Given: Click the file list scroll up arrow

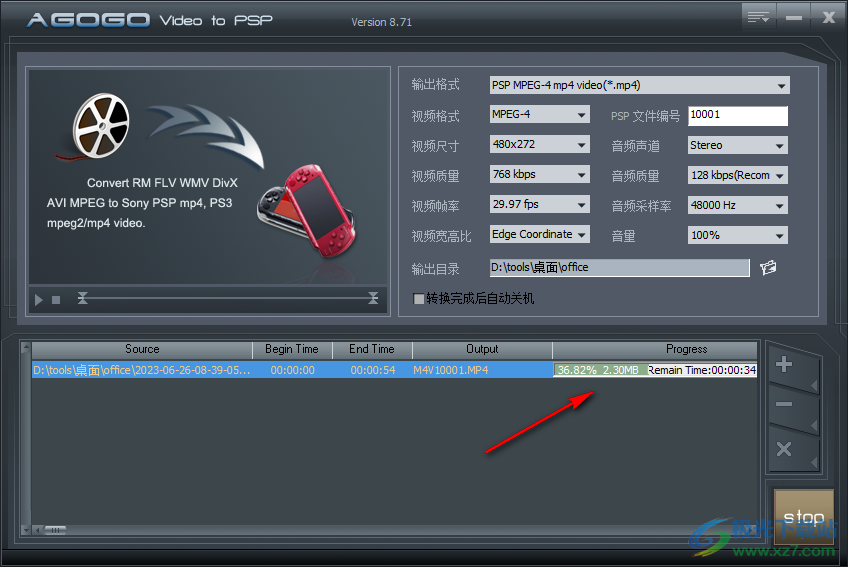Looking at the screenshot, I should 25,347.
